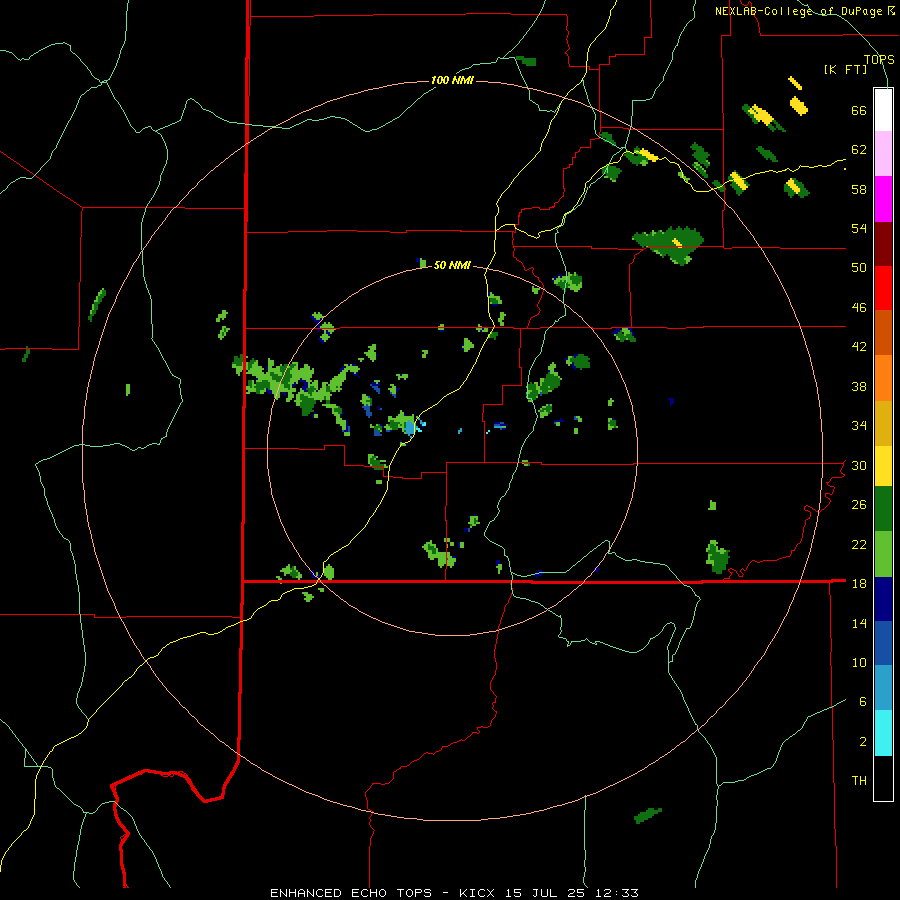Click the dark green legend swatch

click(883, 509)
